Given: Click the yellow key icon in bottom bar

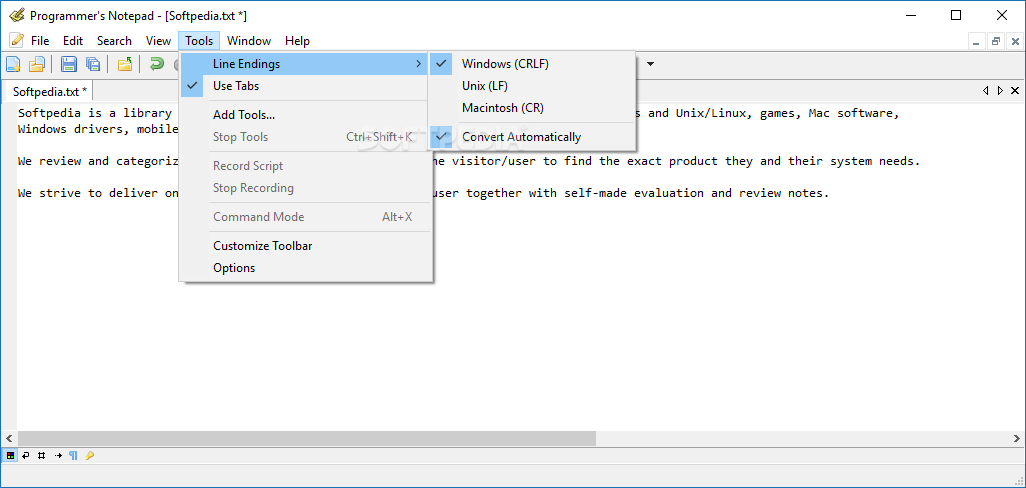Looking at the screenshot, I should click(90, 456).
